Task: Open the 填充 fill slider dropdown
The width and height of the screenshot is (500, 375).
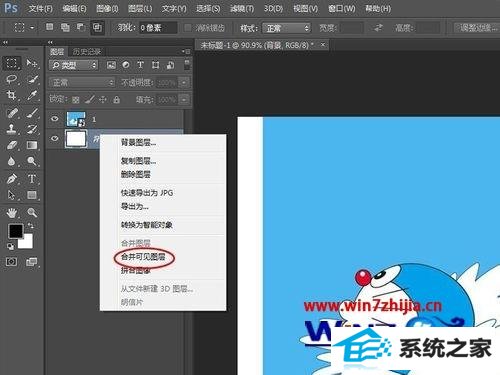Action: pyautogui.click(x=184, y=99)
